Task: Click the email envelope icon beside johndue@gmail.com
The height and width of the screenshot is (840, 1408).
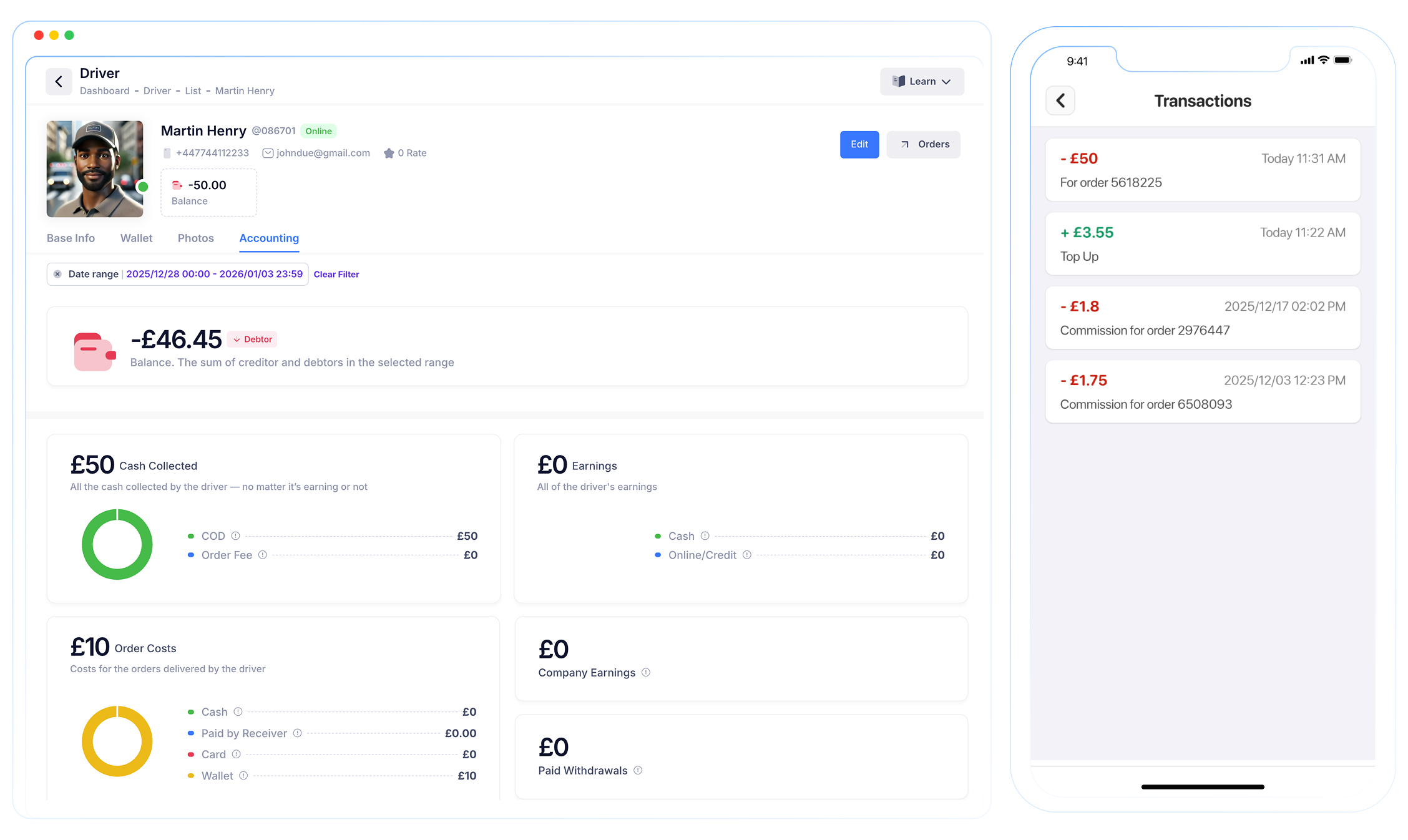Action: pos(267,152)
